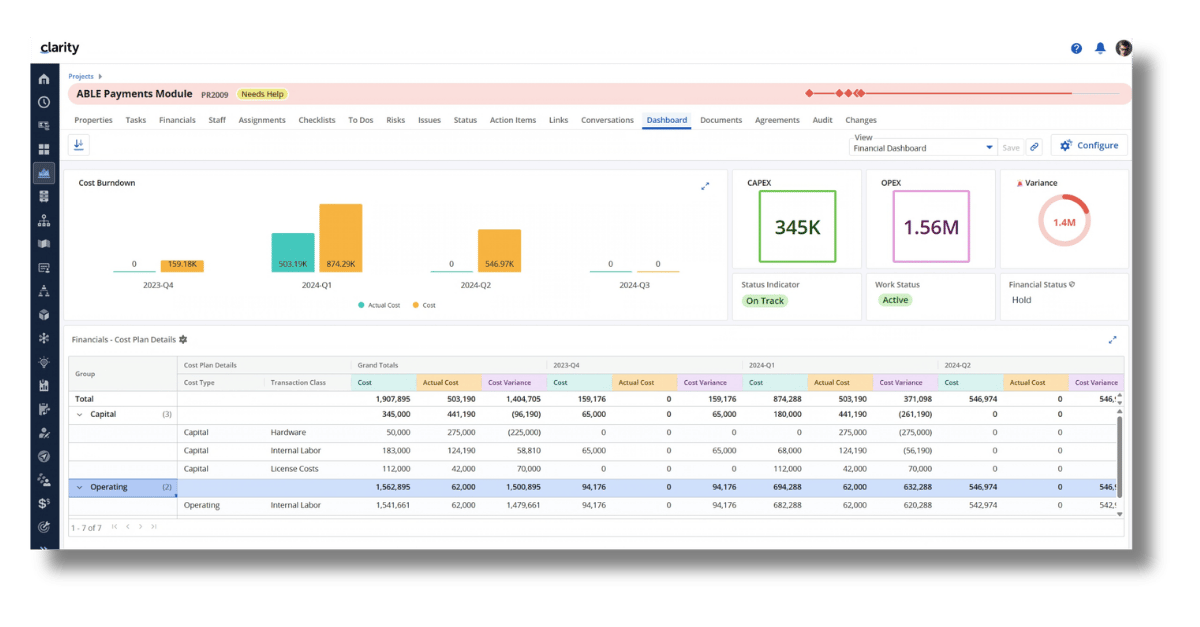
Task: Expand the Cost Burndown panel to fullscreen
Action: [x=704, y=185]
